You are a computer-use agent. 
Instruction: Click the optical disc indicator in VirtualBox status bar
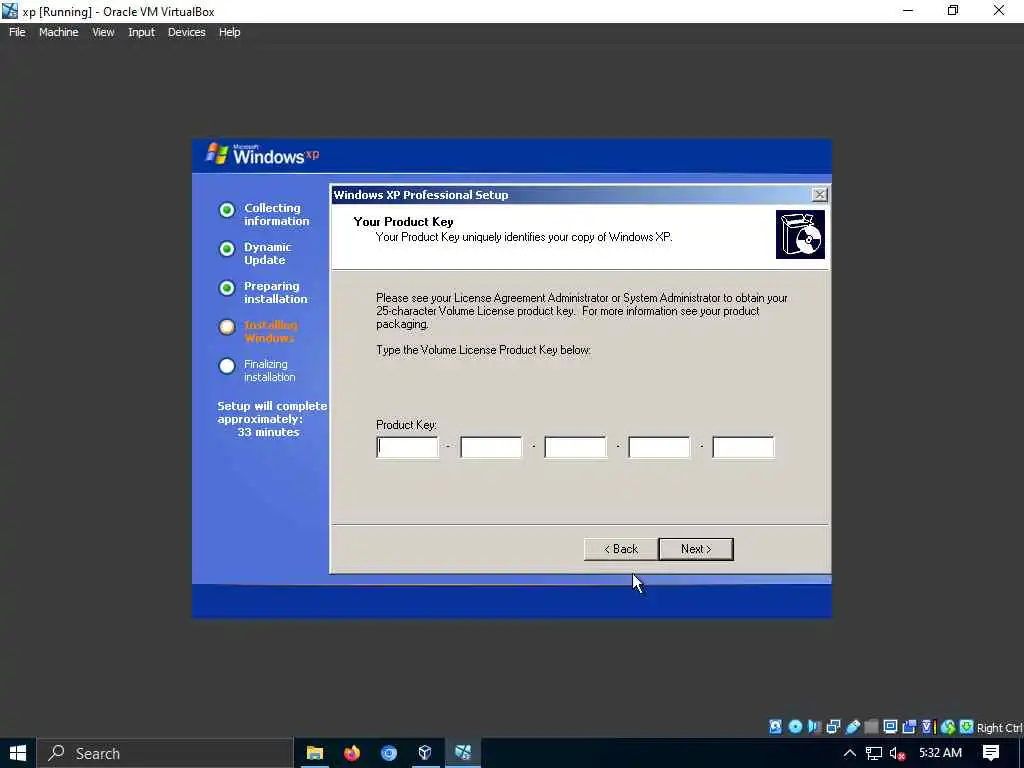[795, 727]
